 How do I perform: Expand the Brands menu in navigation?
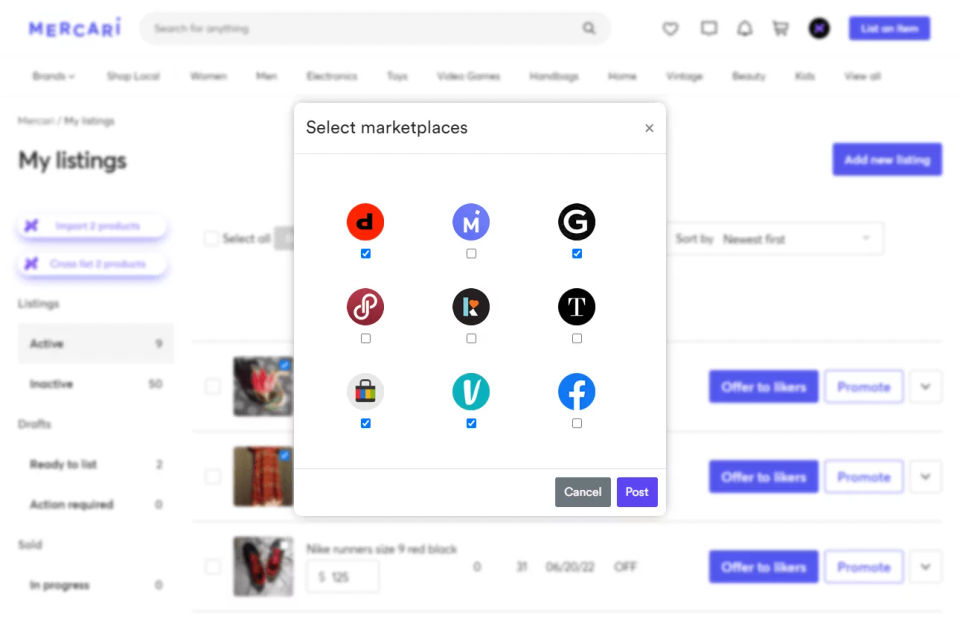53,76
